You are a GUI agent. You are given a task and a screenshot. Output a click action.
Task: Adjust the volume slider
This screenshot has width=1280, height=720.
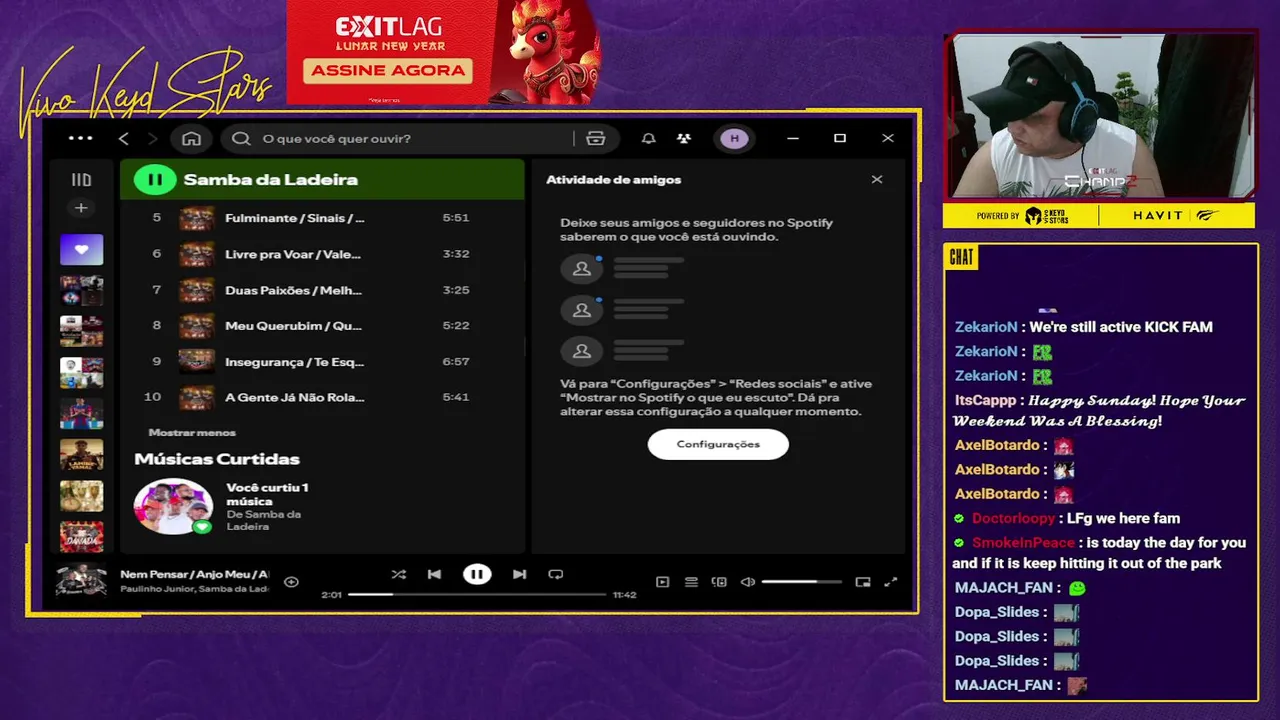(x=801, y=582)
